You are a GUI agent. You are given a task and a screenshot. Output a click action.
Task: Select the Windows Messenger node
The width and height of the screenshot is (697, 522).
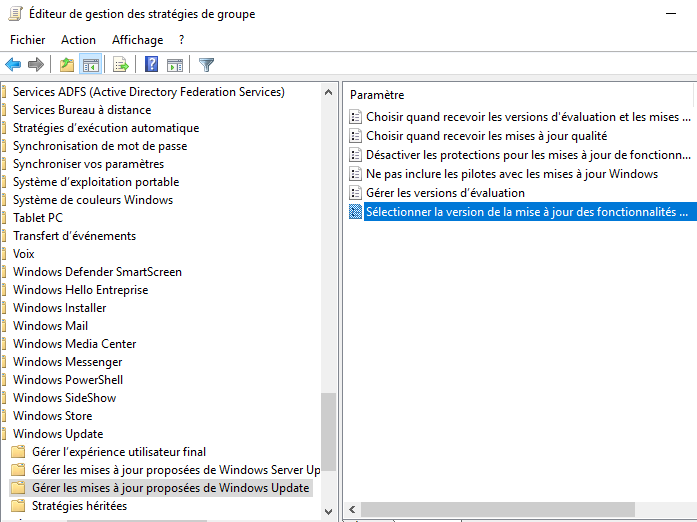pos(67,362)
